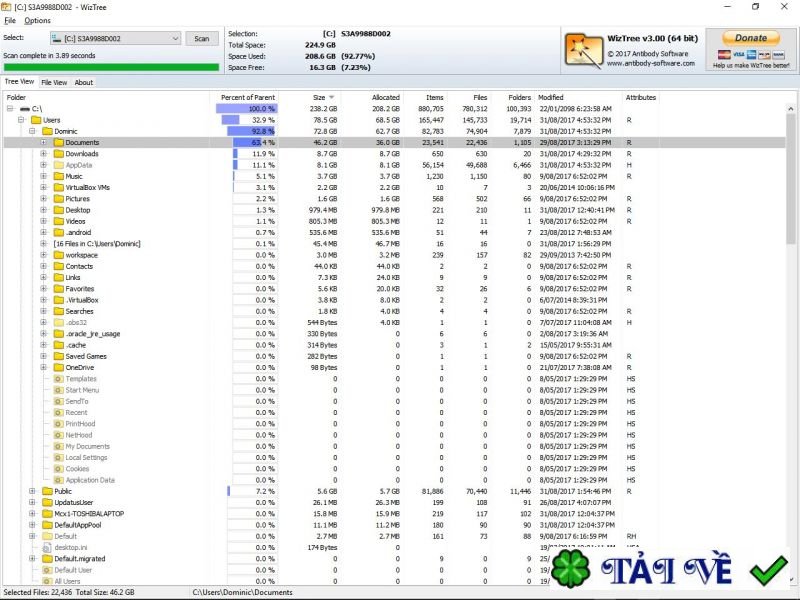800x600 pixels.
Task: Select the Downloads folder icon
Action: pos(58,154)
